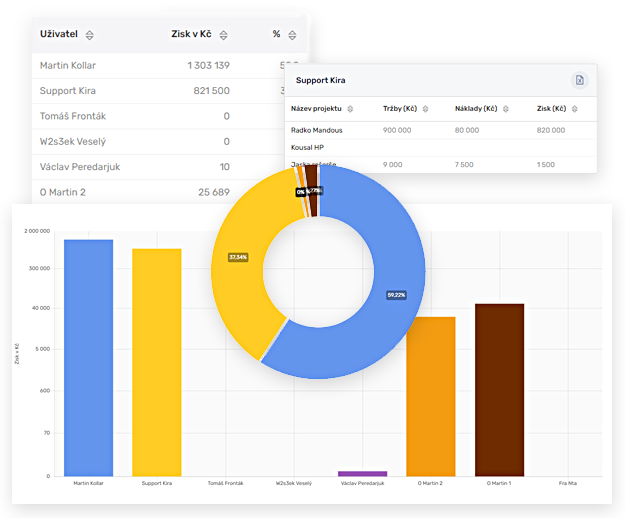Click the purple Václav Peredarjuk bar
Viewport: 625px width, 518px height.
pyautogui.click(x=362, y=473)
